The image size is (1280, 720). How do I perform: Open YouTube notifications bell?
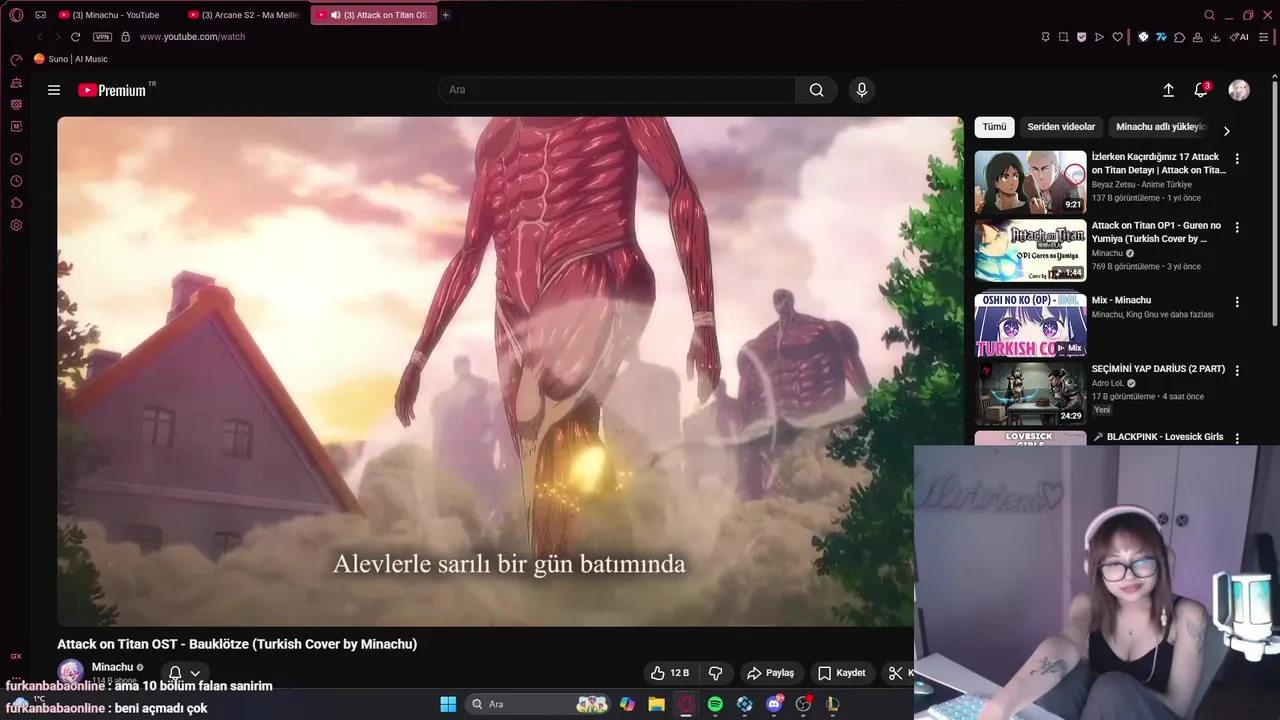coord(1201,90)
